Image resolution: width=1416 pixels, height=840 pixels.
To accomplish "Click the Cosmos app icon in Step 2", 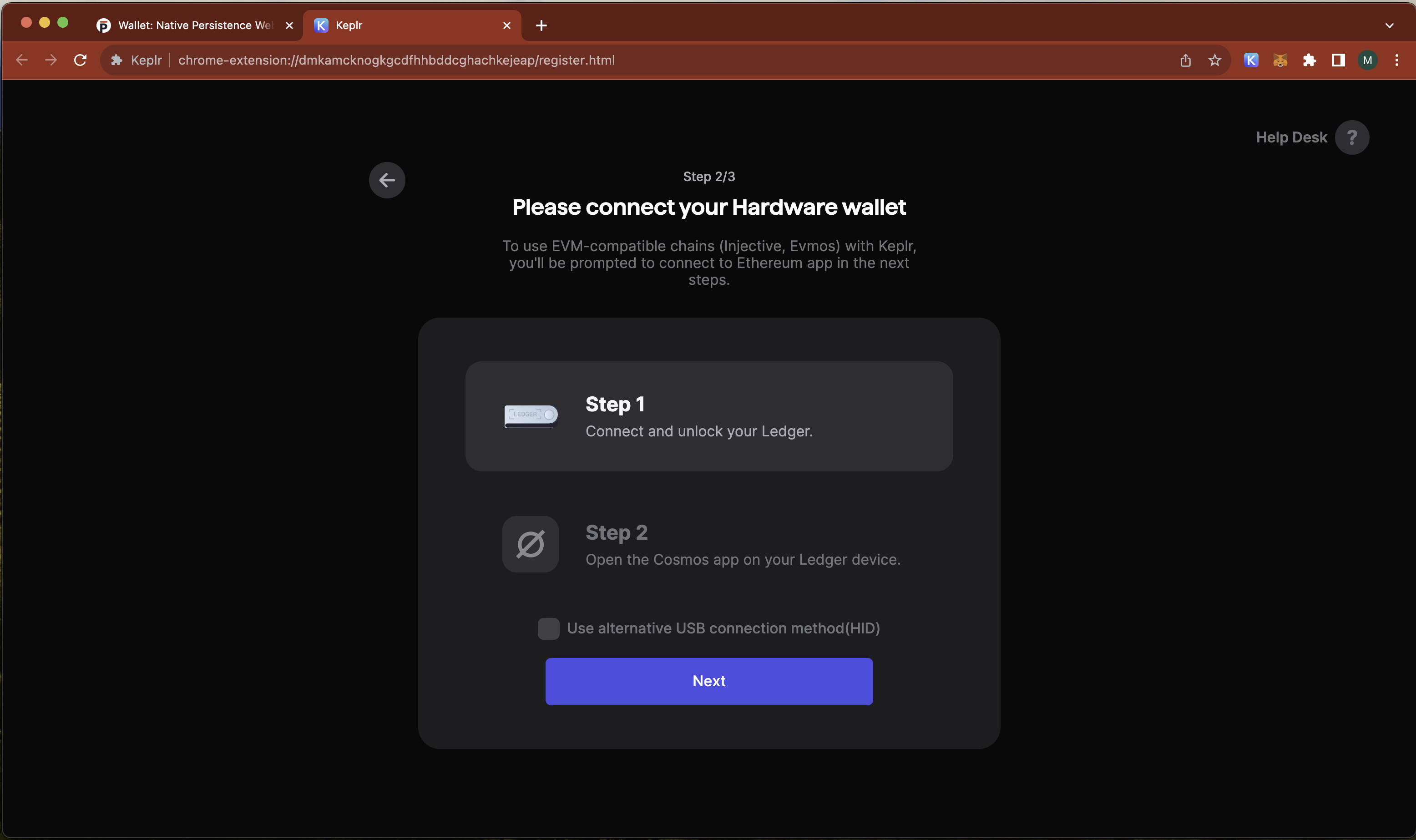I will click(x=530, y=544).
